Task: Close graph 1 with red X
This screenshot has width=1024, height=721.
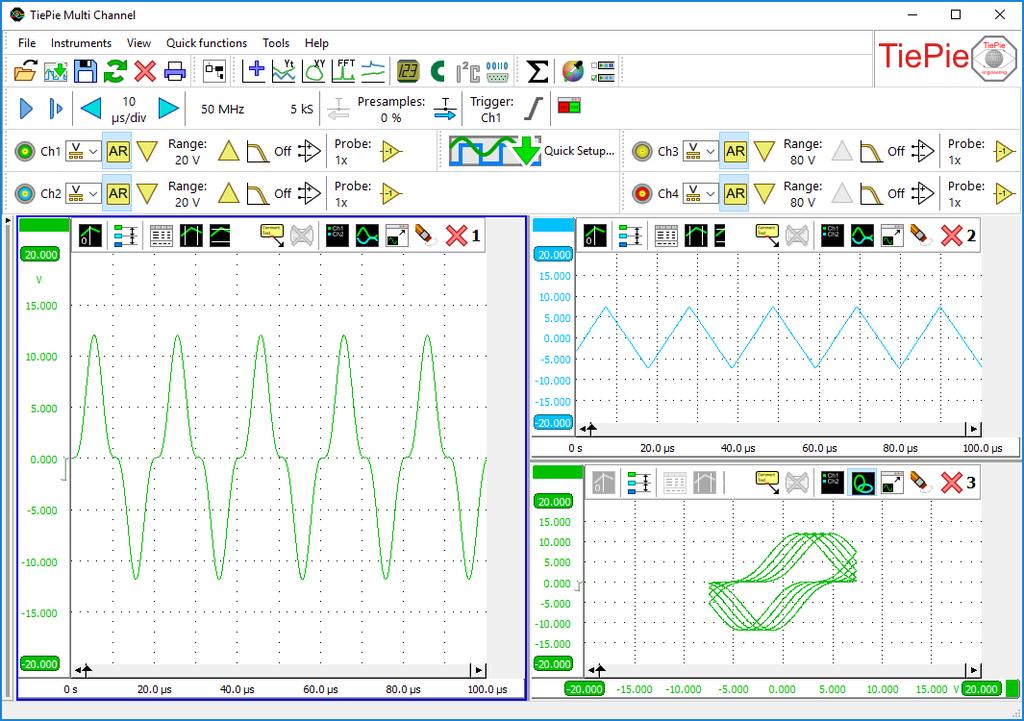Action: [456, 236]
